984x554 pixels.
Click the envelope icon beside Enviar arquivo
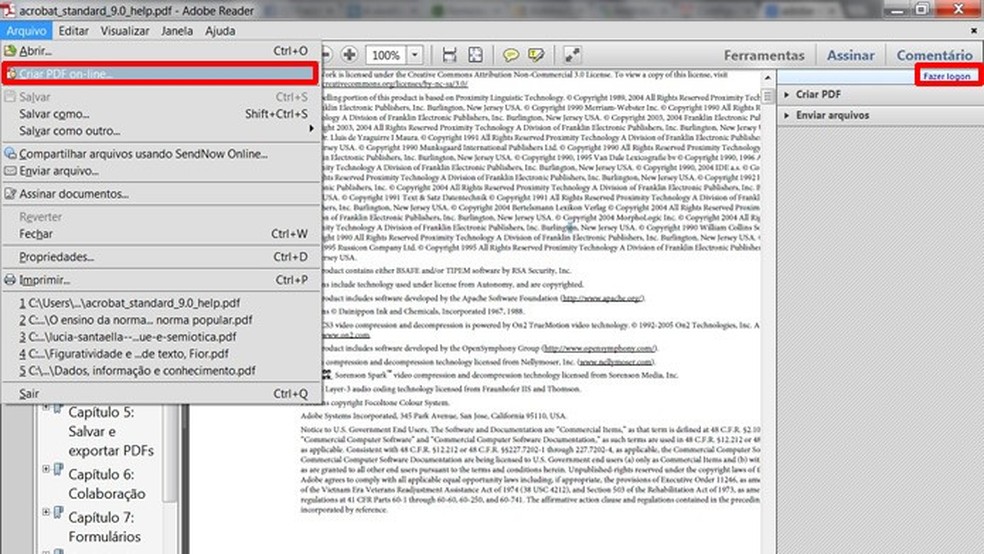pos(10,171)
